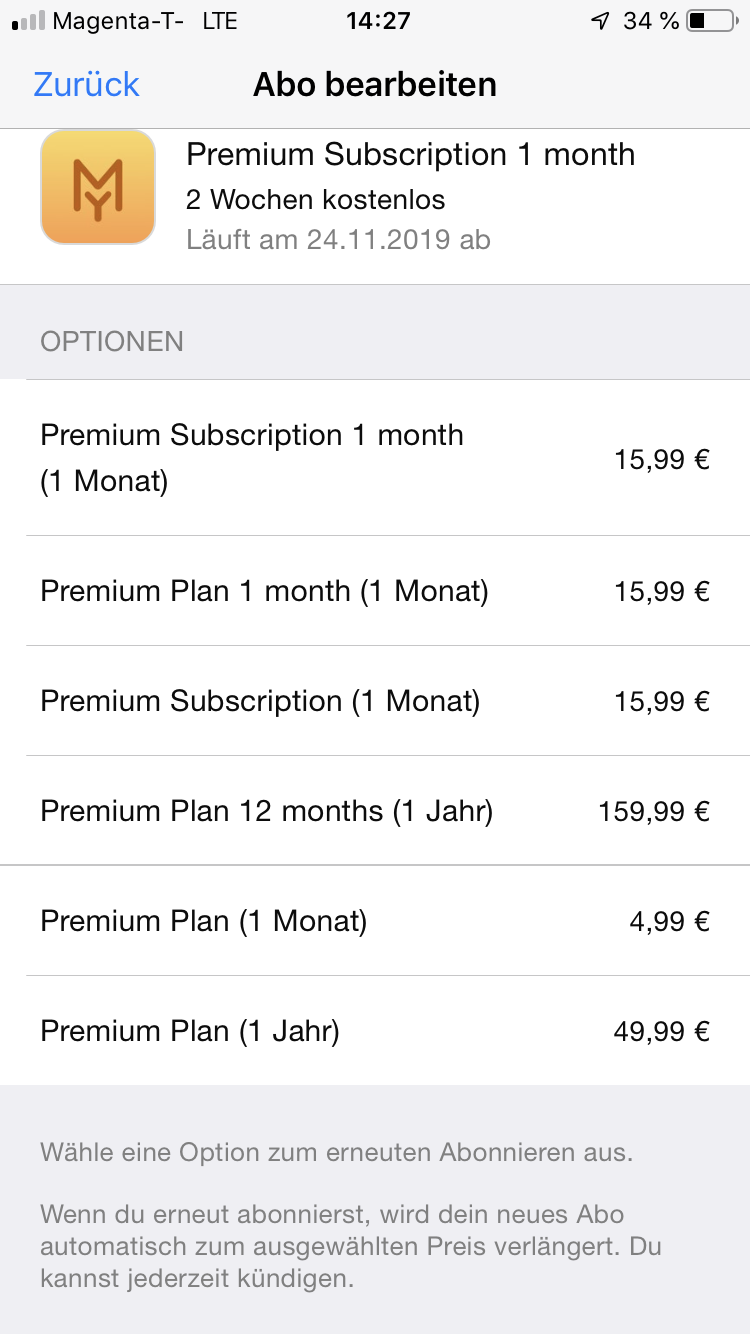Tap the Premium Subscription 1 month header title
Image resolution: width=750 pixels, height=1334 pixels.
pos(410,155)
